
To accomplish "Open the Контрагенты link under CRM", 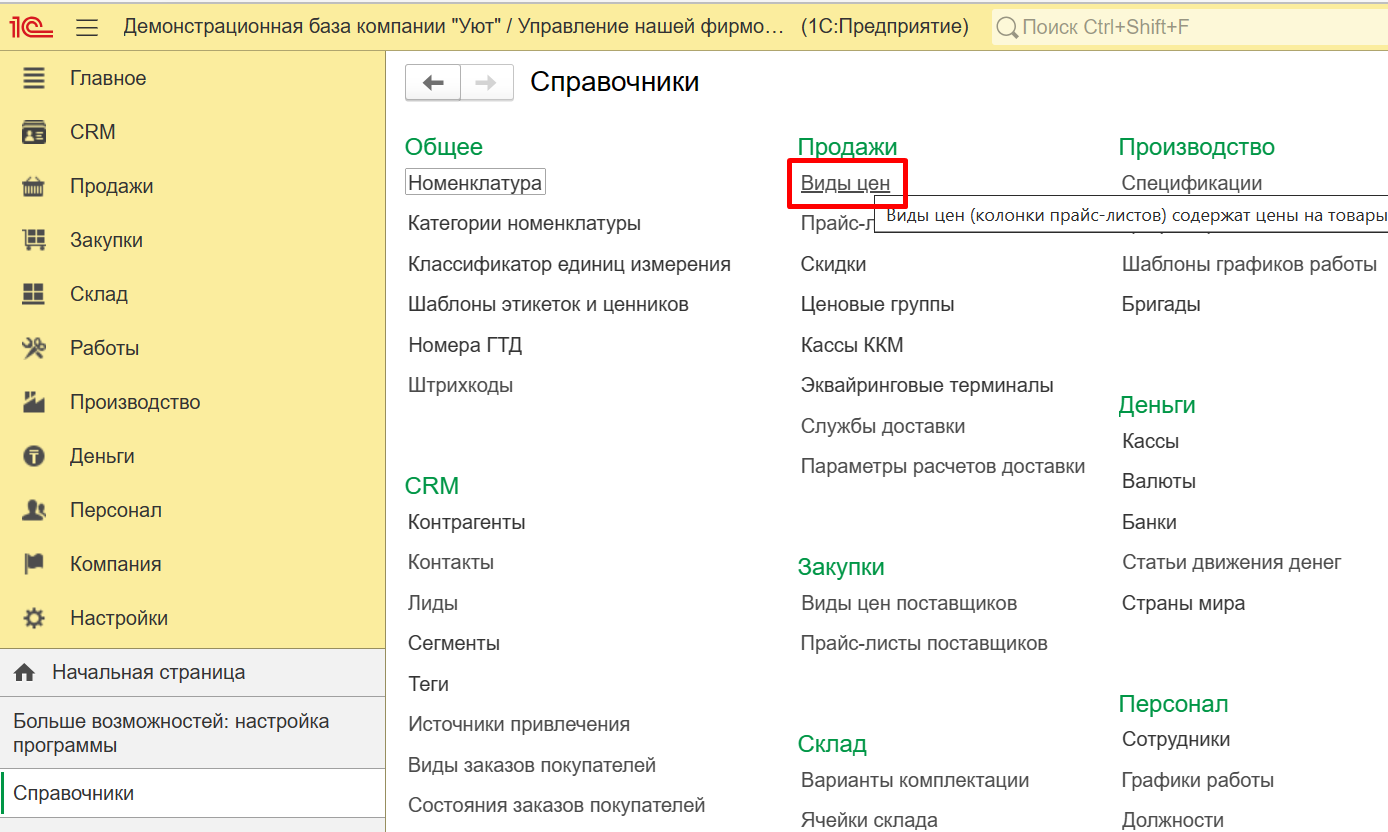I will coord(466,522).
